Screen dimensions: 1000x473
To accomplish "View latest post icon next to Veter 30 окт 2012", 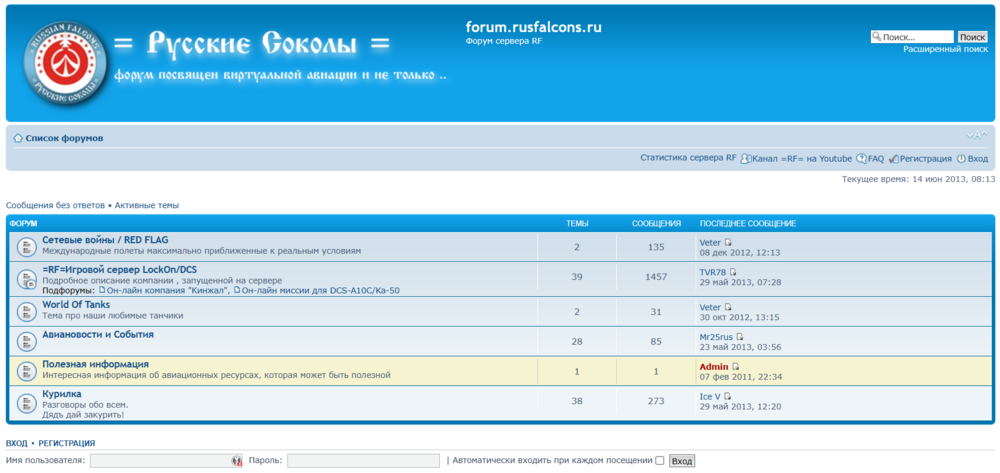I will tap(728, 307).
